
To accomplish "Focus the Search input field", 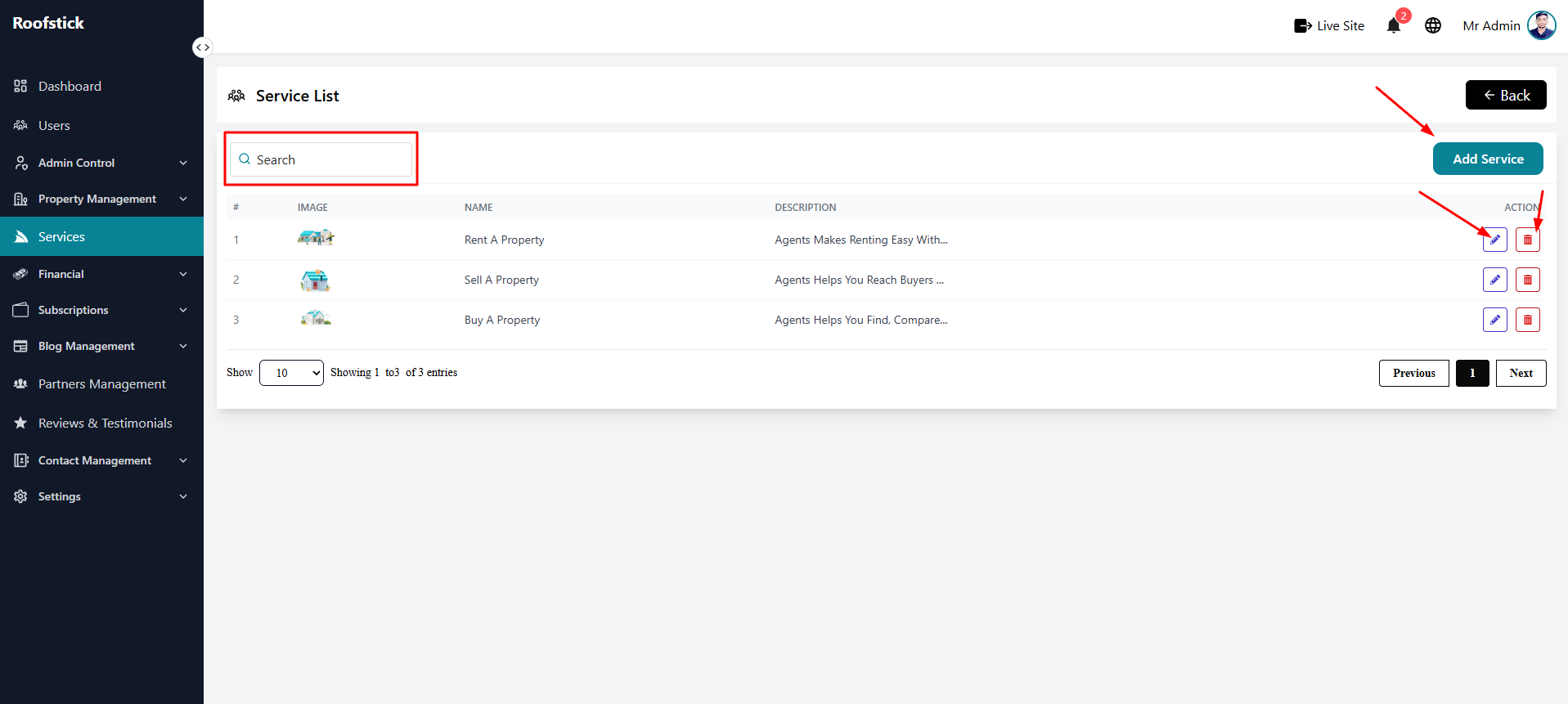I will click(x=321, y=159).
